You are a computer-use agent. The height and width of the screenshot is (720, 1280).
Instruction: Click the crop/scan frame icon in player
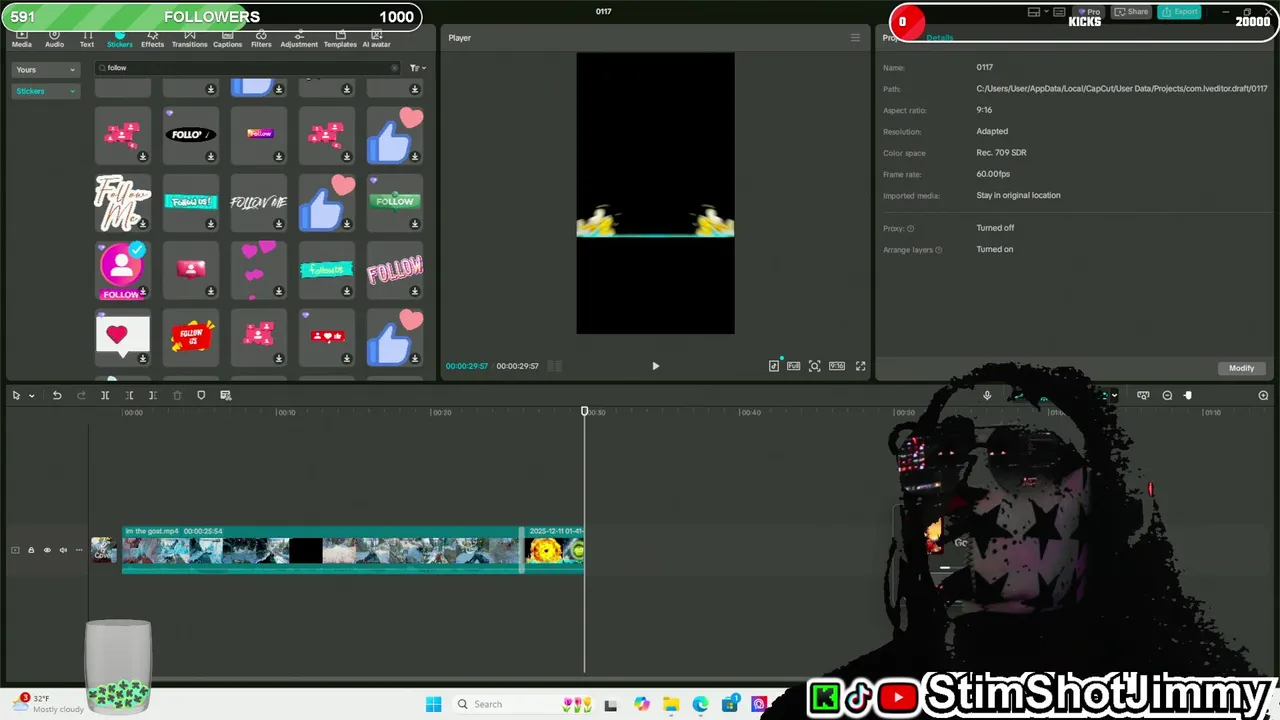[815, 366]
